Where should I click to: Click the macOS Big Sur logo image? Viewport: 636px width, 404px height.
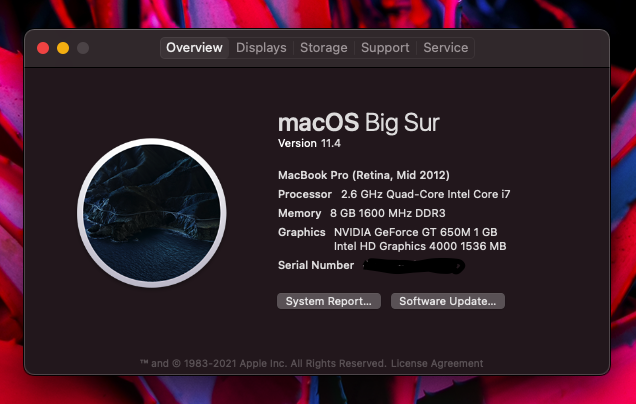tap(152, 213)
